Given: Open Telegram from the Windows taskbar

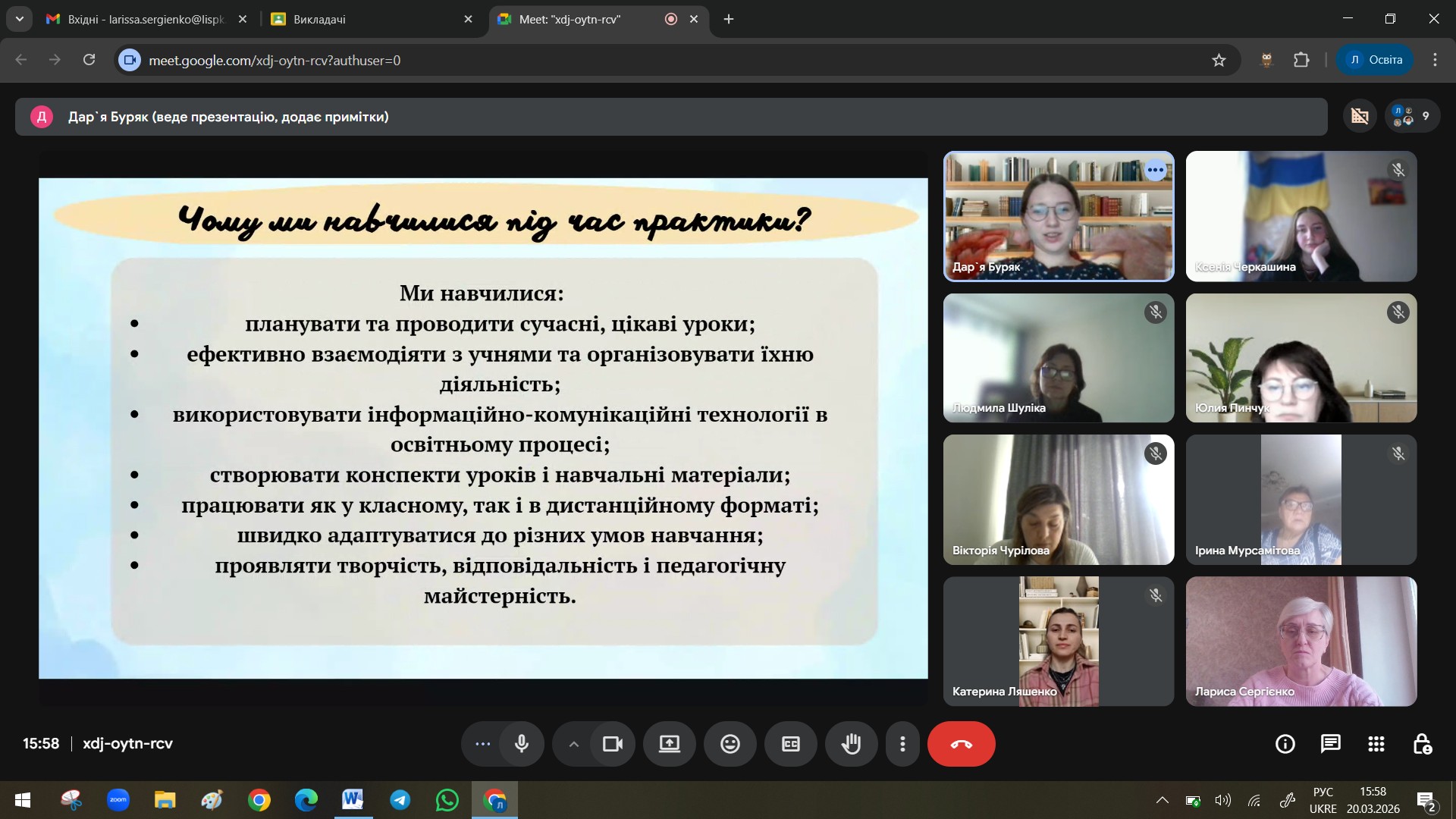Looking at the screenshot, I should coord(400,800).
